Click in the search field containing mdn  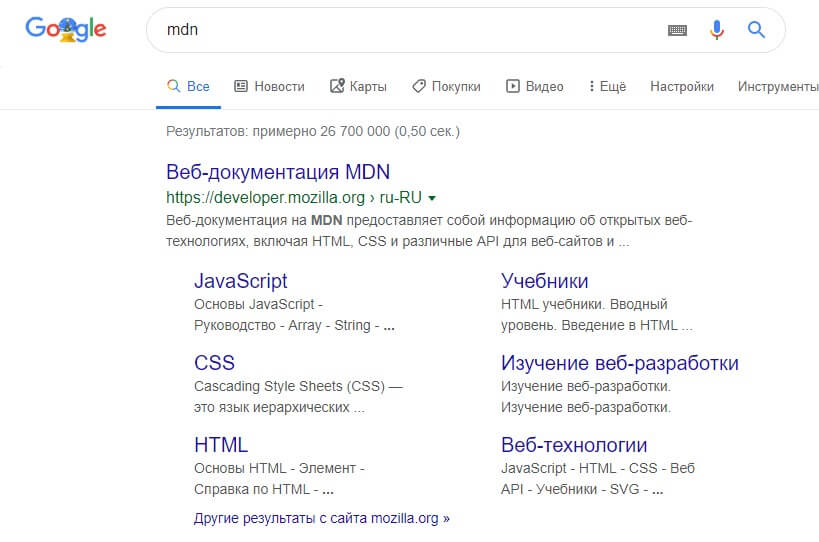point(400,30)
